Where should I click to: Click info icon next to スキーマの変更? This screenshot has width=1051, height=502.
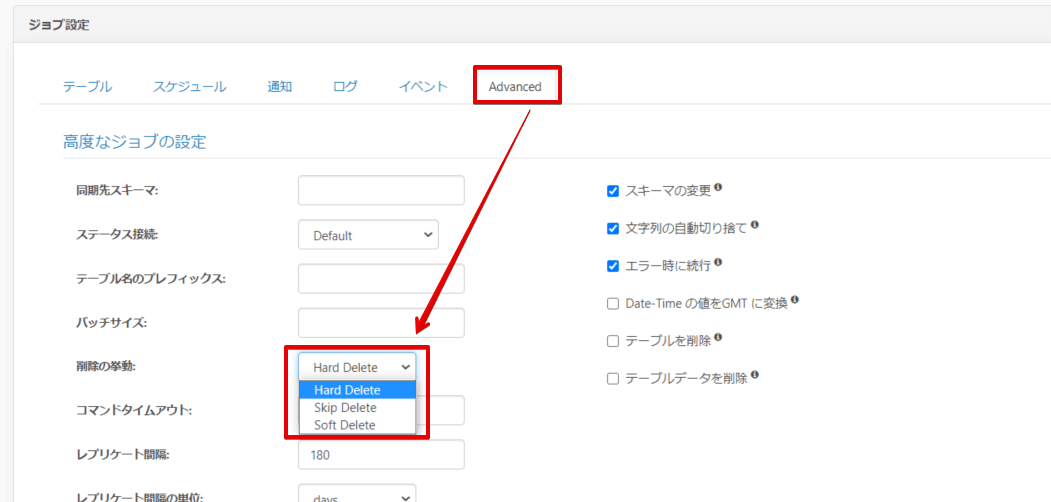[718, 187]
